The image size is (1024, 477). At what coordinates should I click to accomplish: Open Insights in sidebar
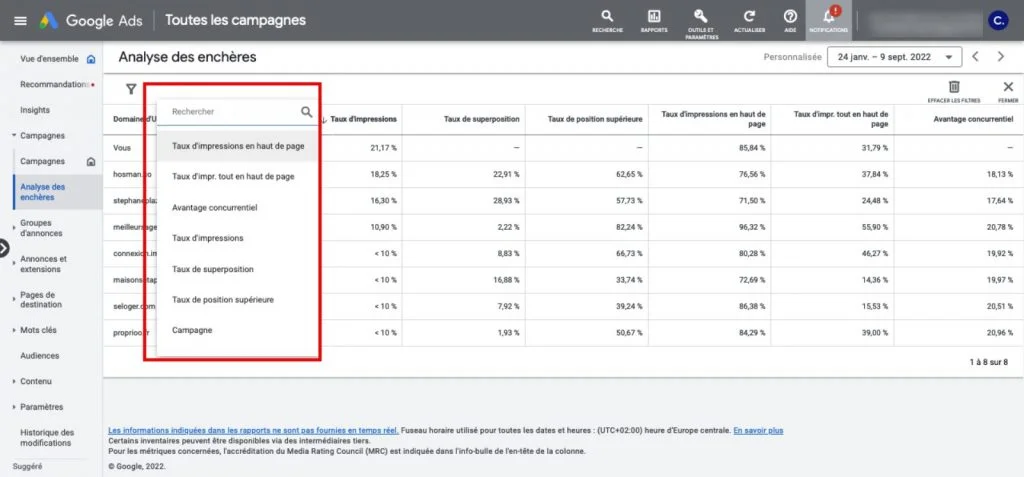(x=35, y=110)
